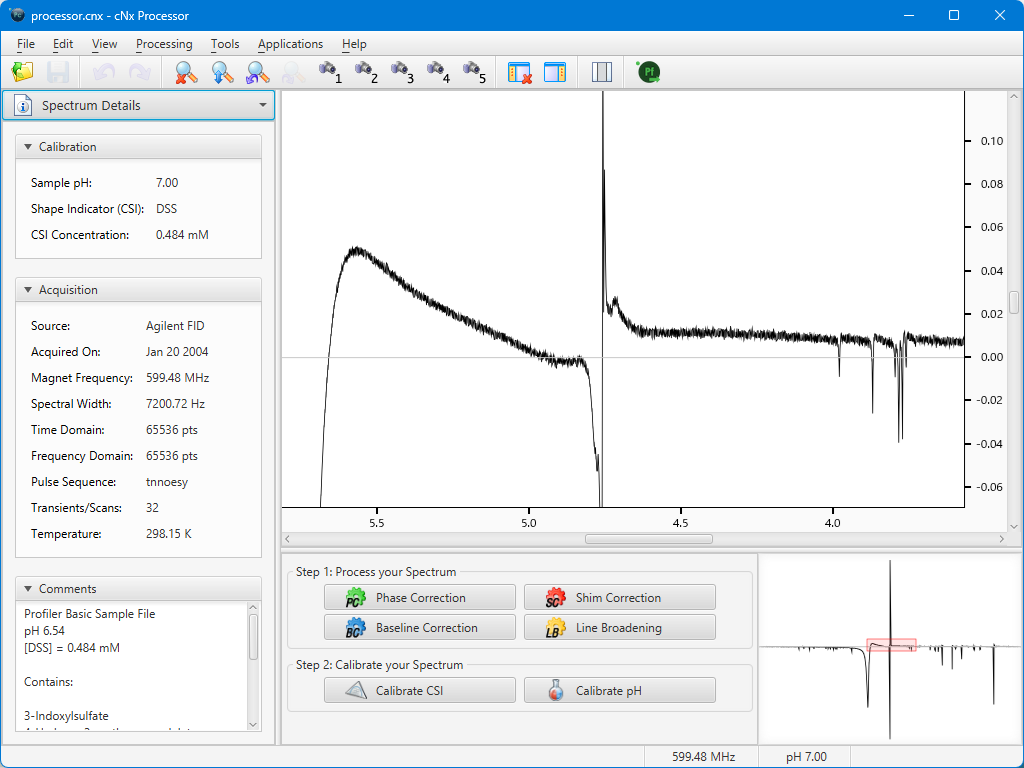Open the Spectrum Details dropdown
Viewport: 1024px width, 768px height.
point(262,105)
